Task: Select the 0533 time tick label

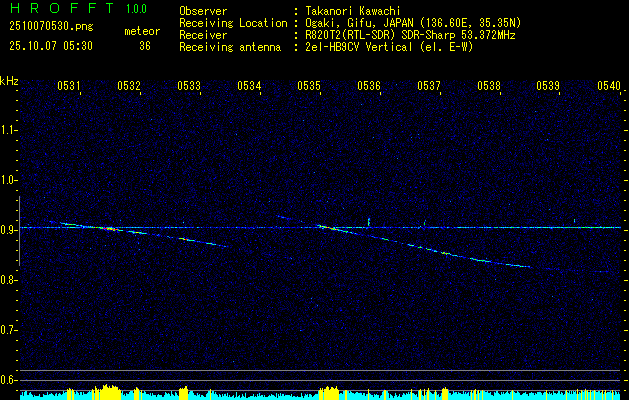Action: point(189,87)
